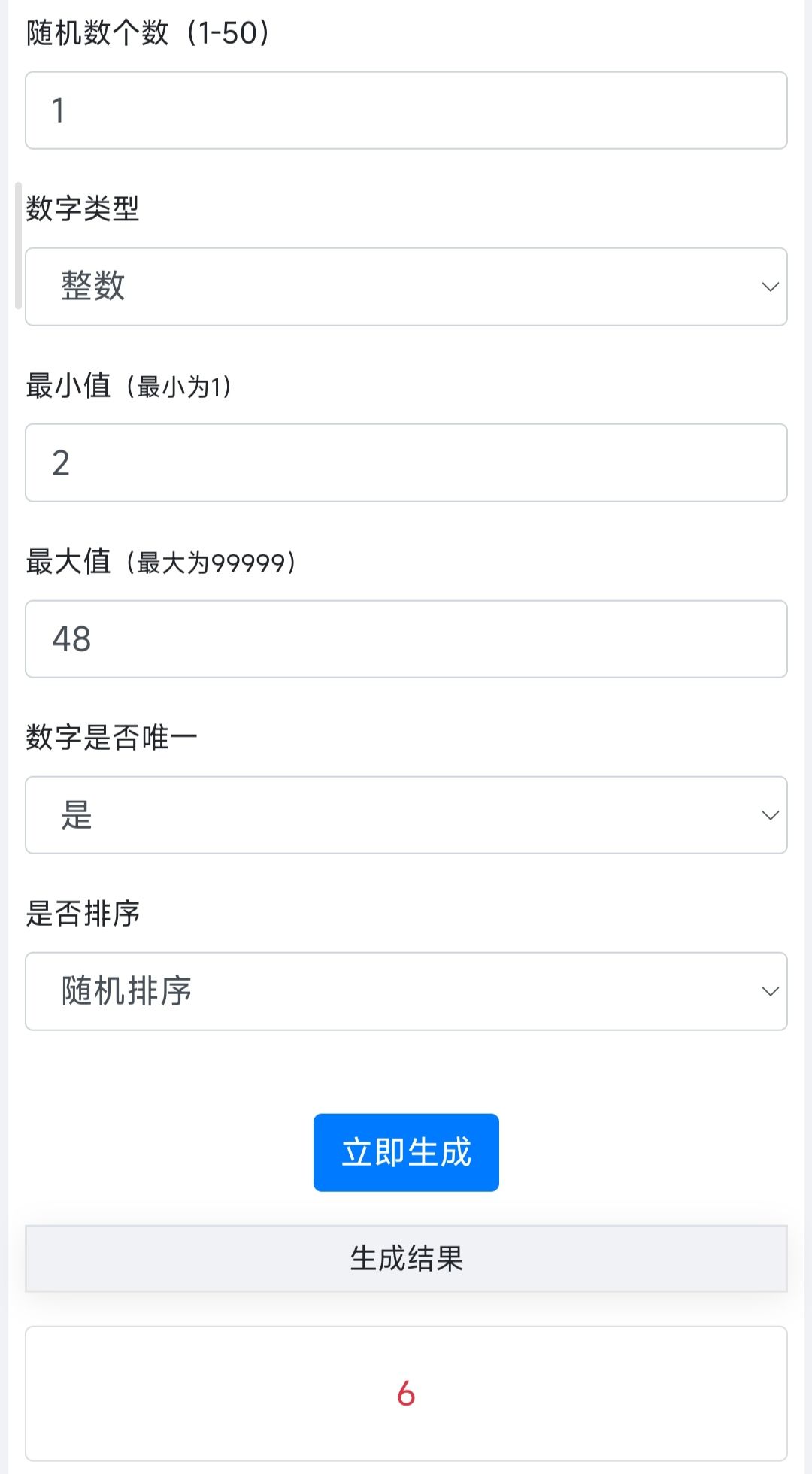The height and width of the screenshot is (1474, 812).
Task: Click the 数字是否唯一 label
Action: pyautogui.click(x=112, y=737)
